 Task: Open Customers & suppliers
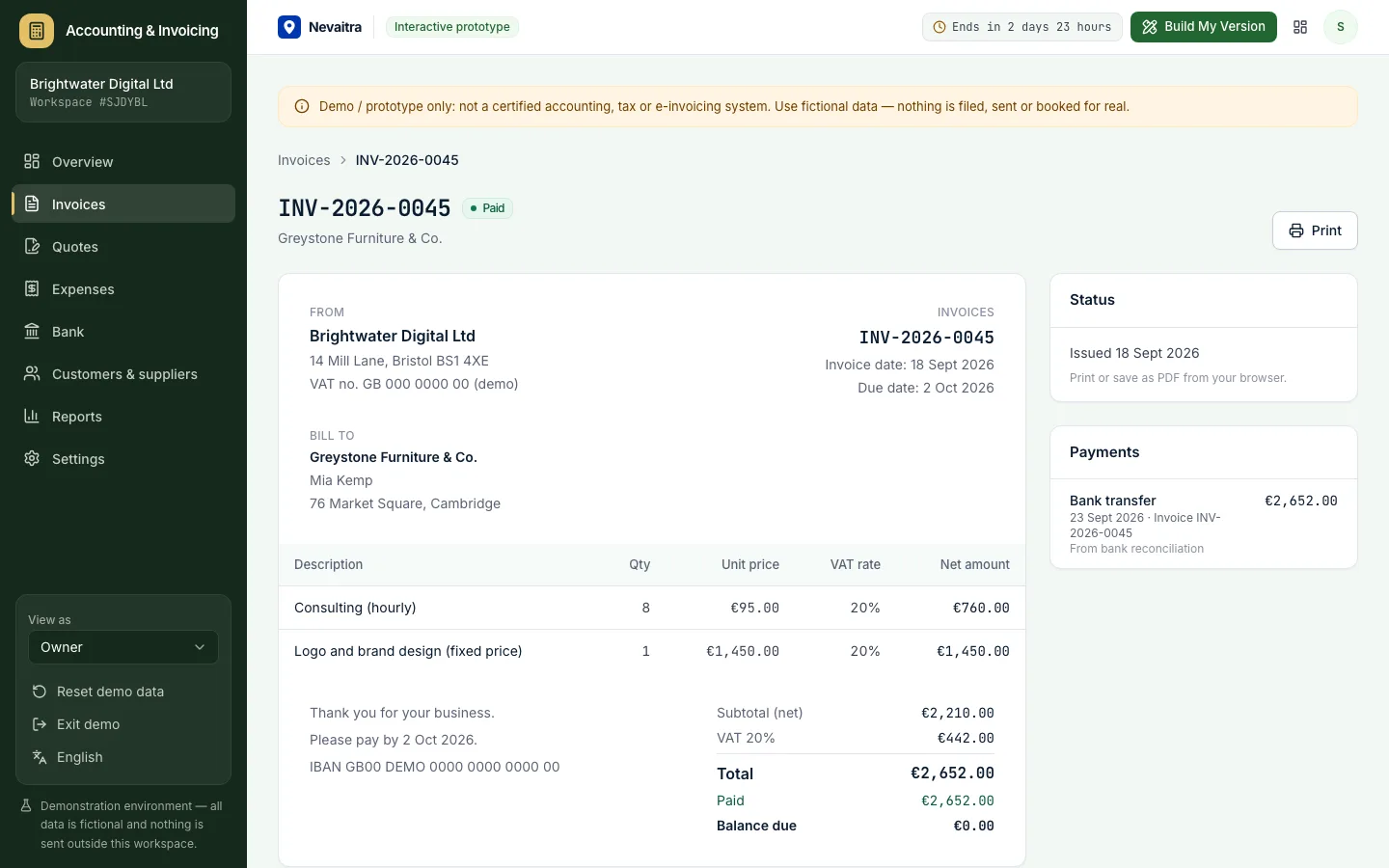click(x=123, y=374)
